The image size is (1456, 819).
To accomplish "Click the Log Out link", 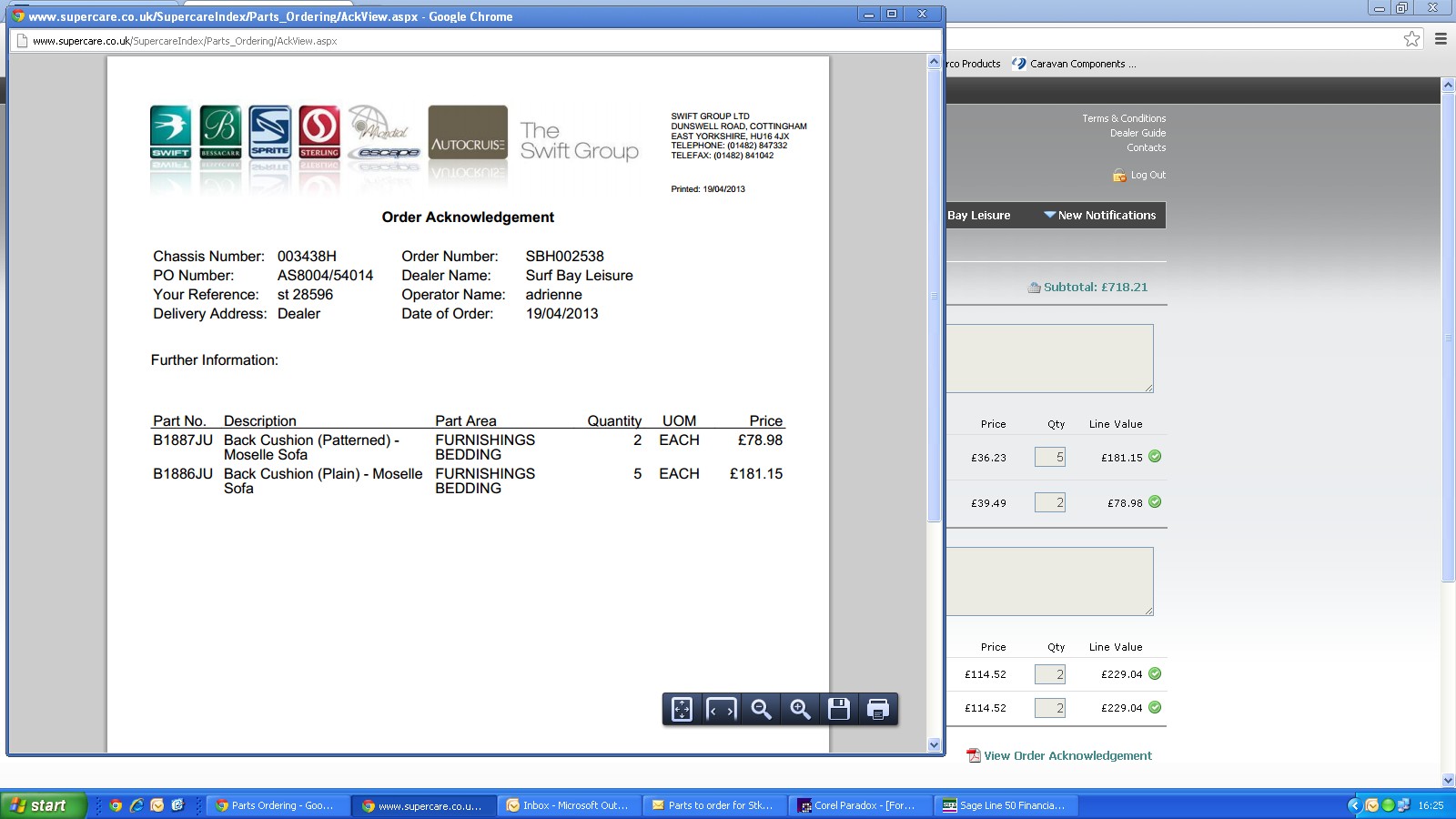I will point(1148,175).
